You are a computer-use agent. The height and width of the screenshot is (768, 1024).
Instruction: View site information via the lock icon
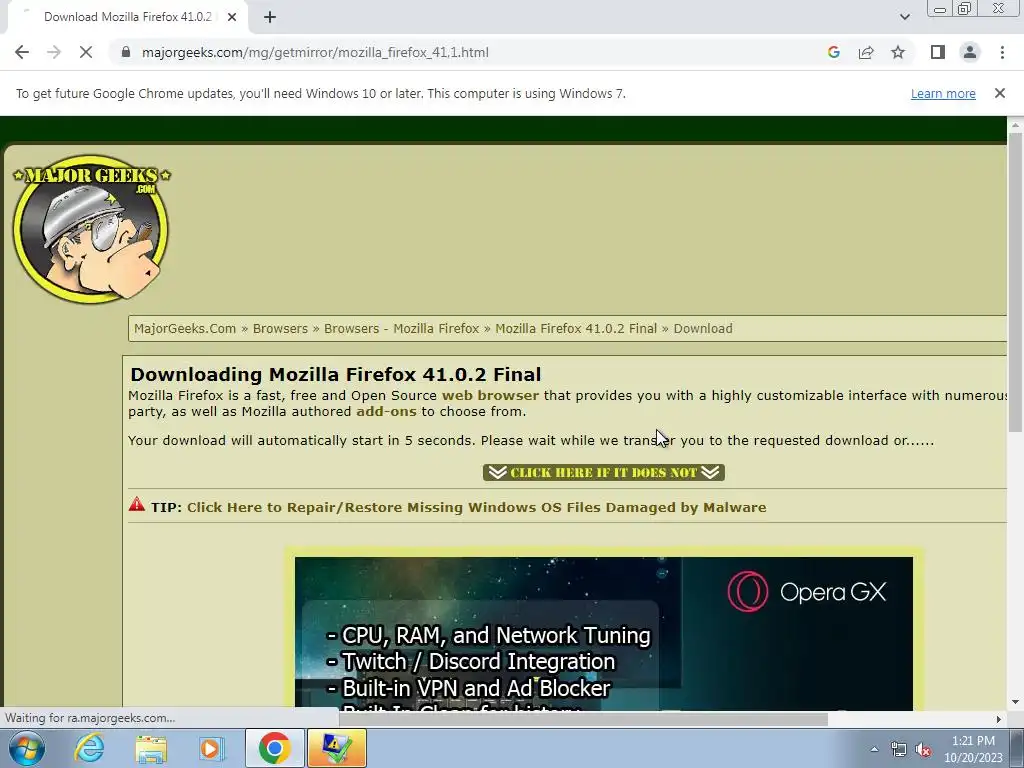[126, 52]
